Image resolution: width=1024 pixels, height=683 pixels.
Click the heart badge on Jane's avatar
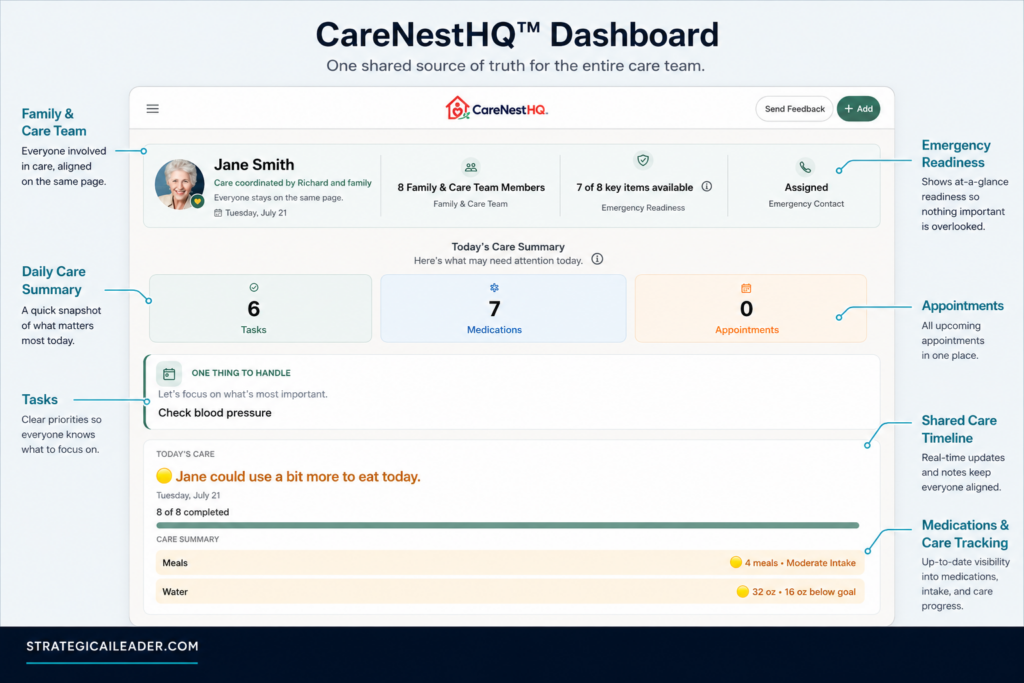(197, 202)
